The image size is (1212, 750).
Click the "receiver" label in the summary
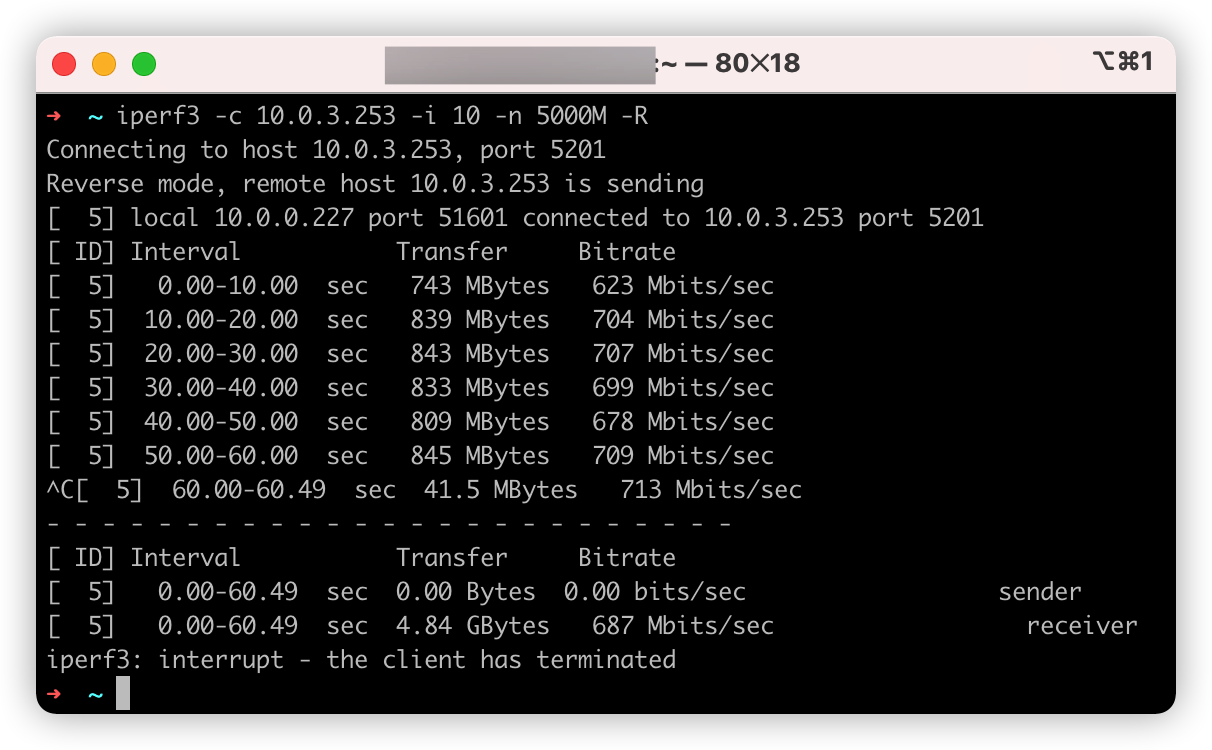click(1082, 626)
